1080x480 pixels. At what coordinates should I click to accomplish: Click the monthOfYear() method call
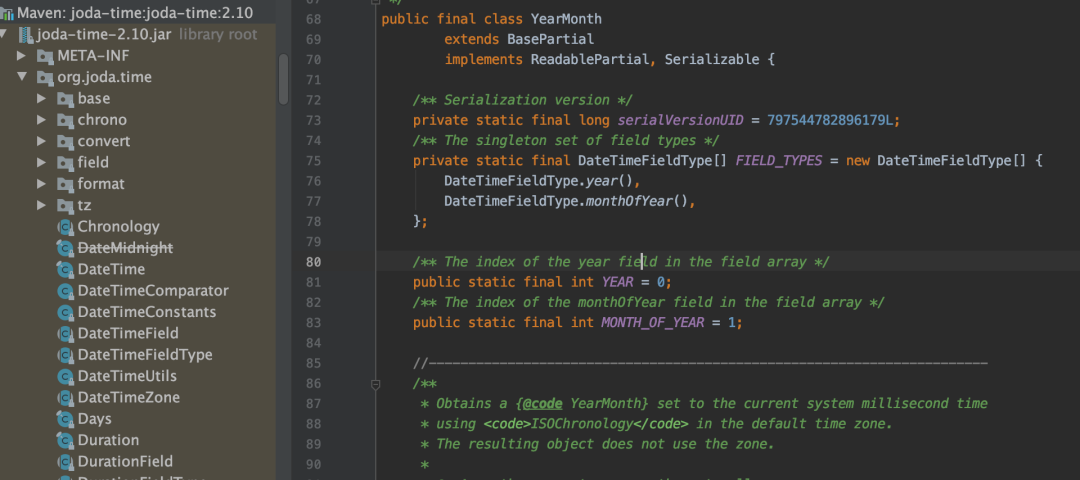637,202
